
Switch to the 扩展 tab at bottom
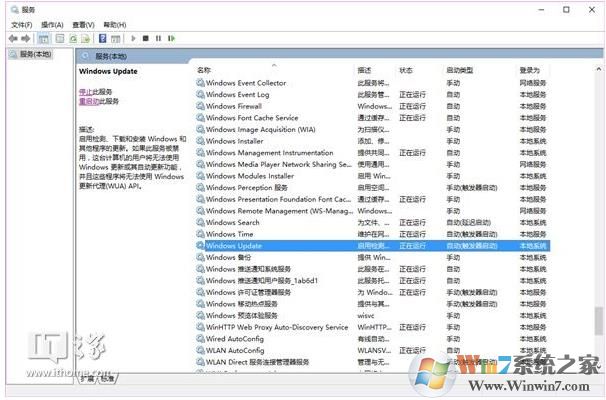(x=87, y=378)
